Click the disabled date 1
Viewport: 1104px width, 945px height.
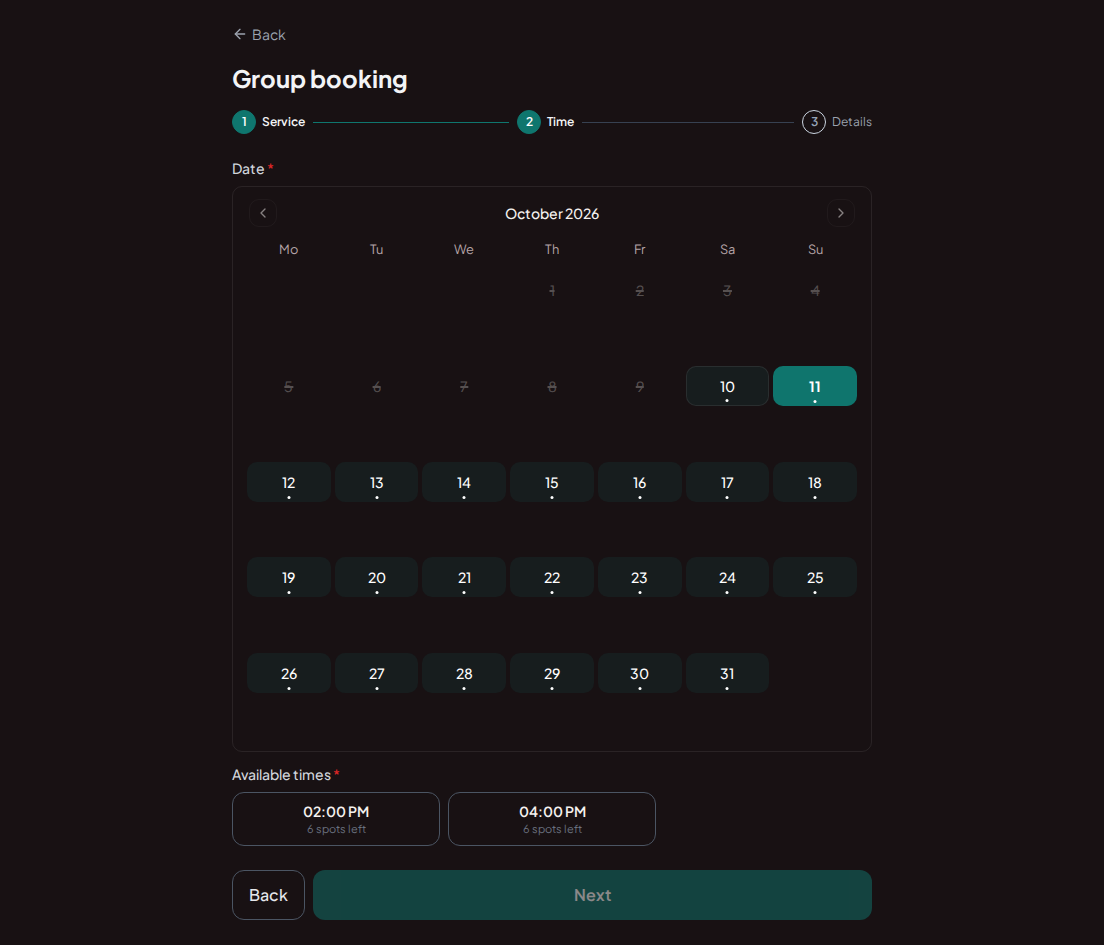tap(552, 290)
